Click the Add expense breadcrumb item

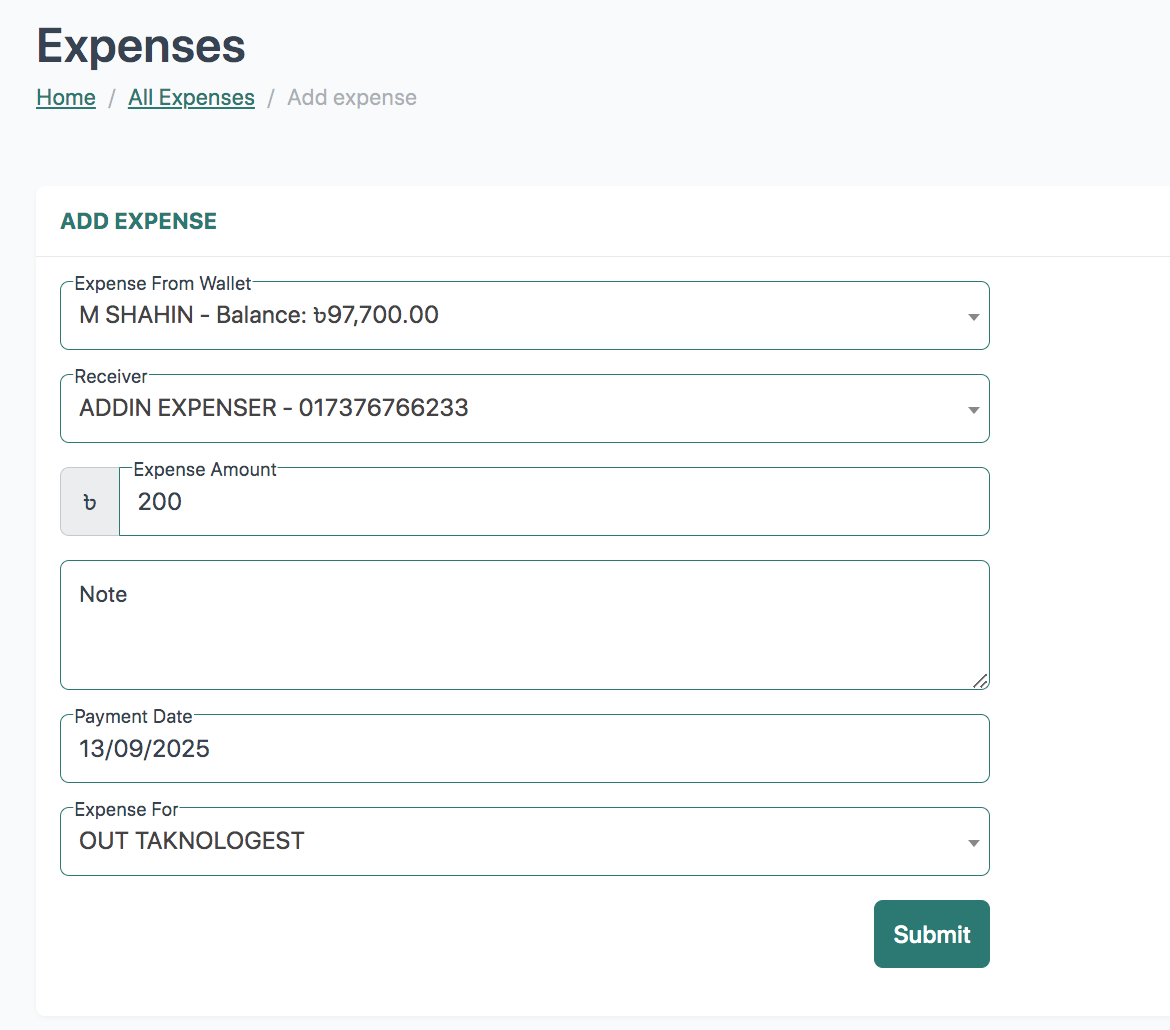point(352,98)
